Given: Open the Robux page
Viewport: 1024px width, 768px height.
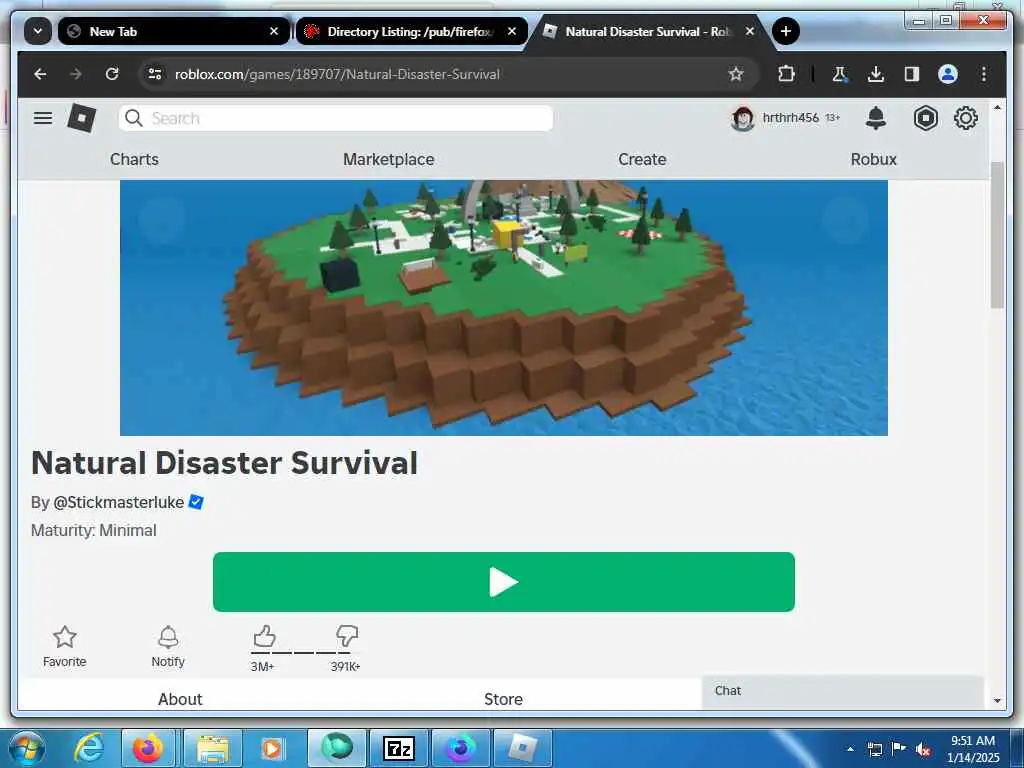Looking at the screenshot, I should pos(873,159).
